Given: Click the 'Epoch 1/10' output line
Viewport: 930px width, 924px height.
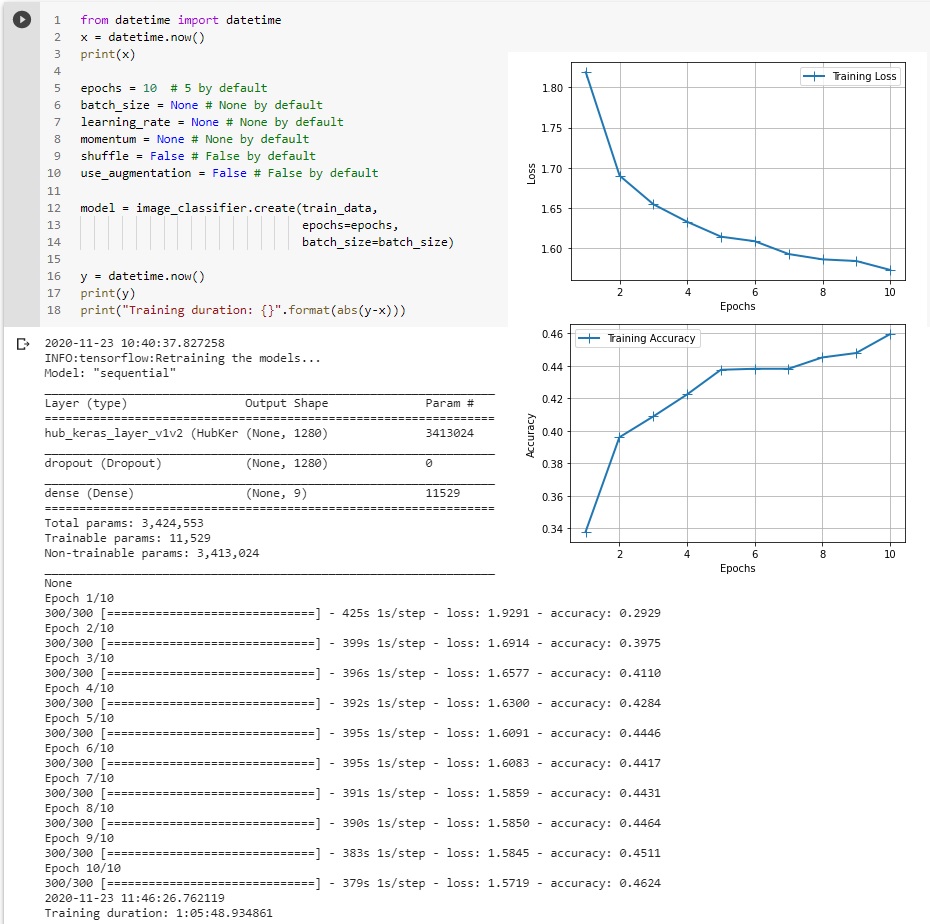Looking at the screenshot, I should coord(79,598).
